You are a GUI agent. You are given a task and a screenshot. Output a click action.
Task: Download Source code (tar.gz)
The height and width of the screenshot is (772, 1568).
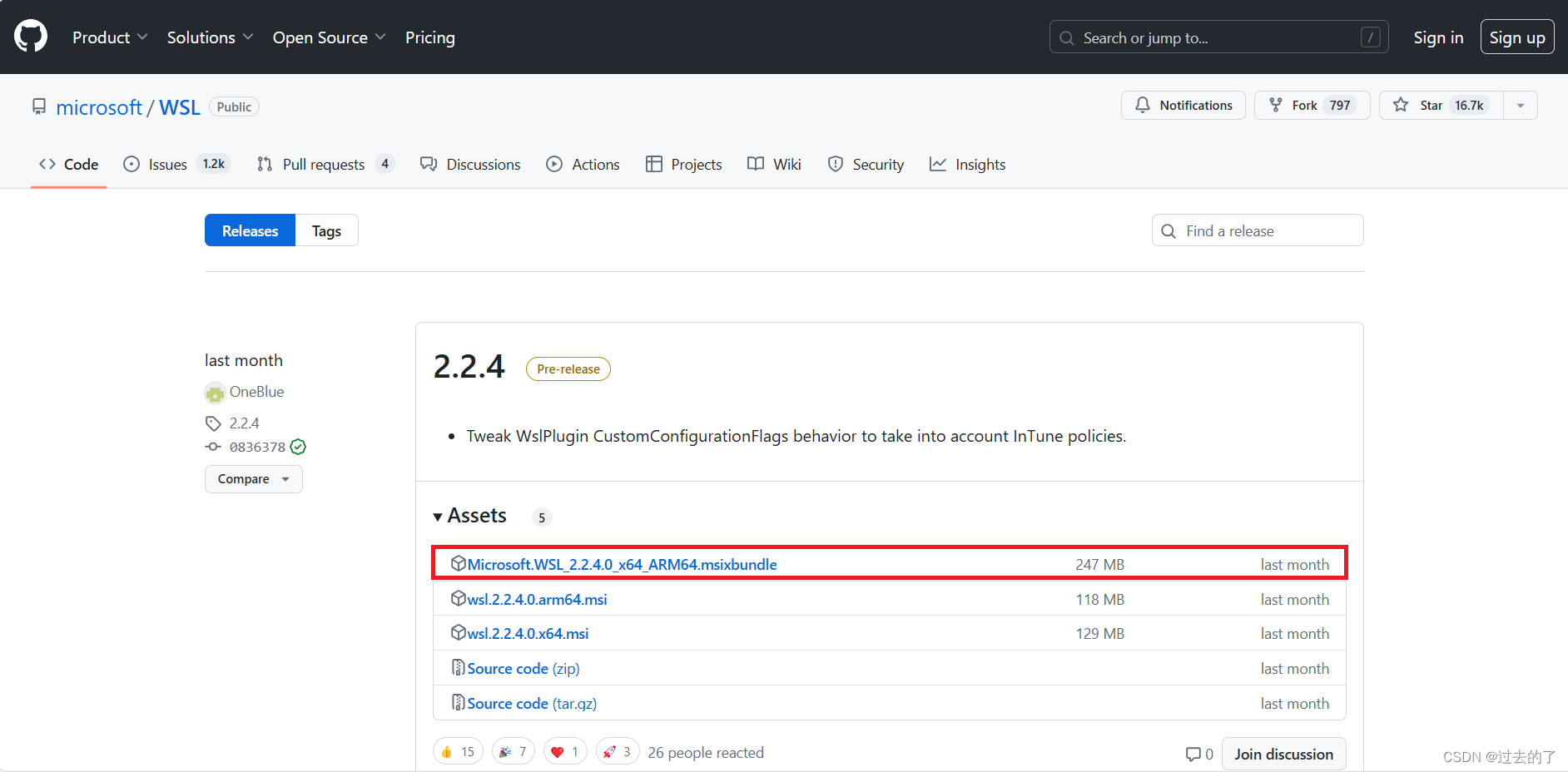[x=532, y=703]
